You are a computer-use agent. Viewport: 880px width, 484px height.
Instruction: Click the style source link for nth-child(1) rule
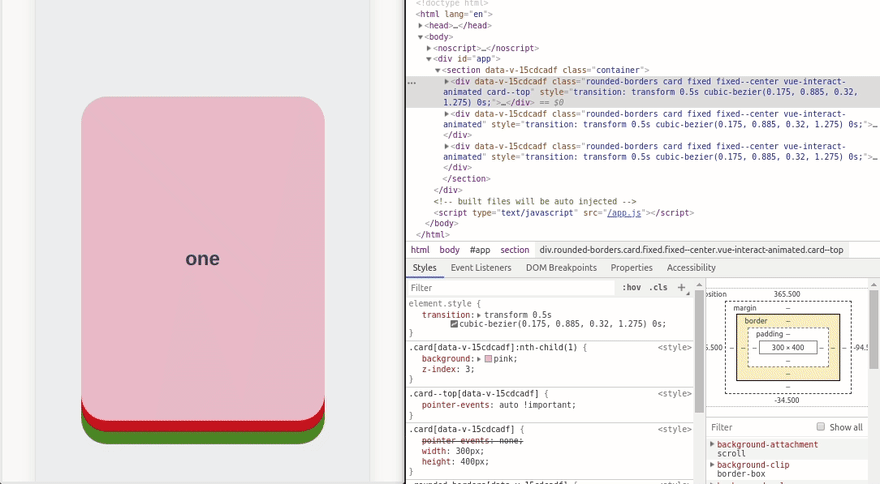(x=675, y=348)
